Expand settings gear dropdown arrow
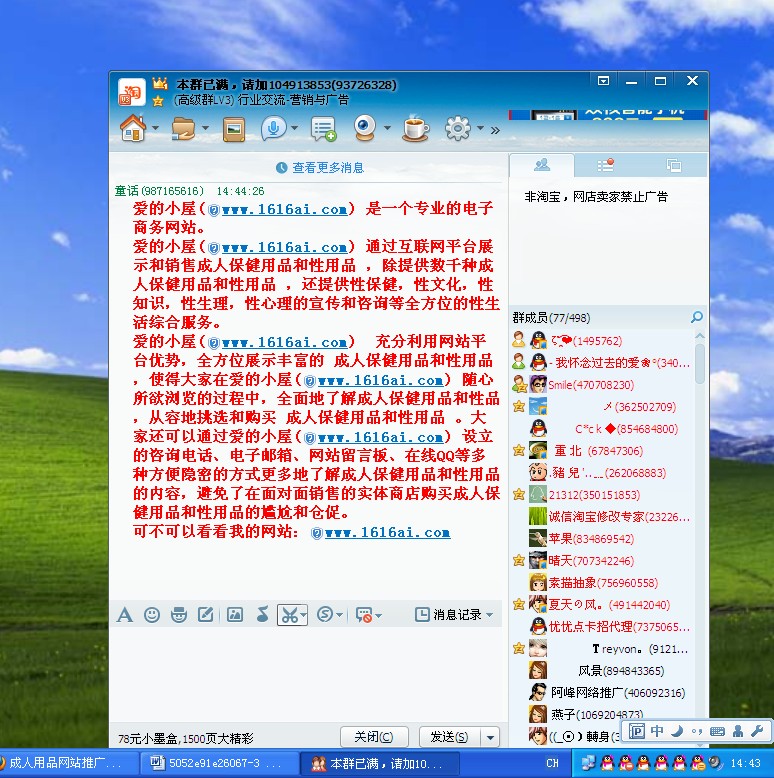The height and width of the screenshot is (778, 774). pyautogui.click(x=480, y=128)
